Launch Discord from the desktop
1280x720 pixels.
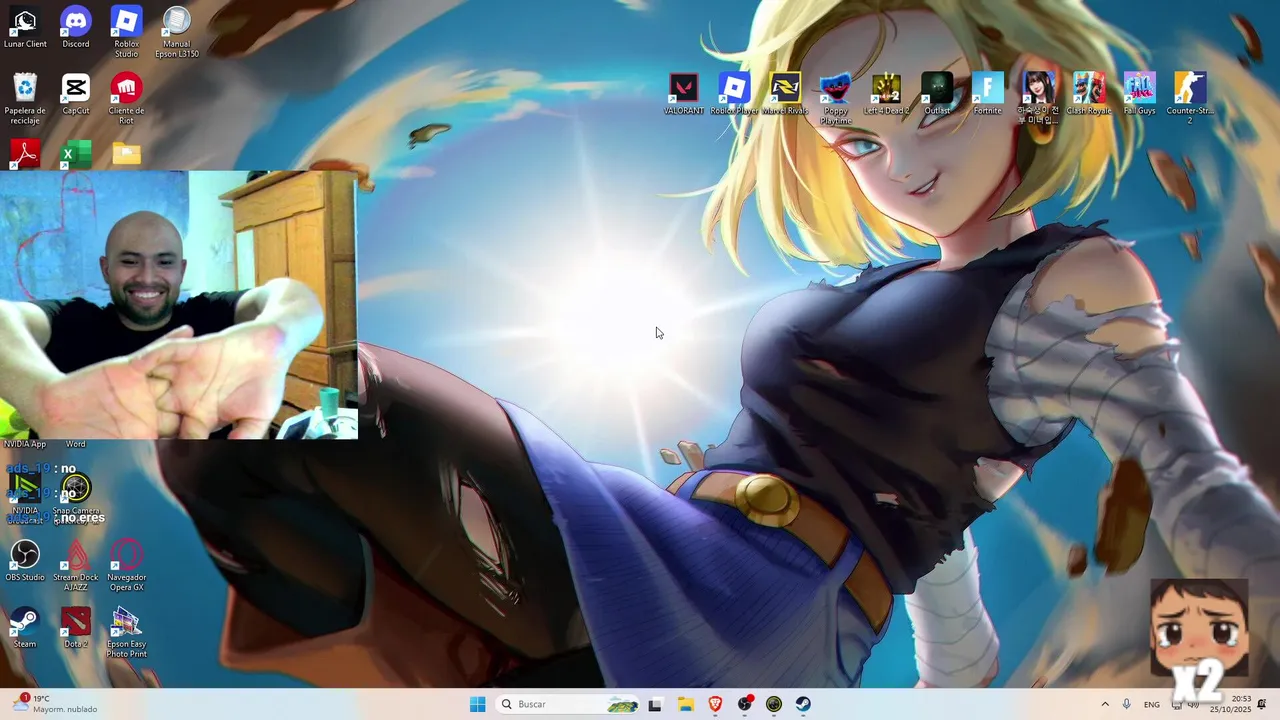[x=76, y=28]
